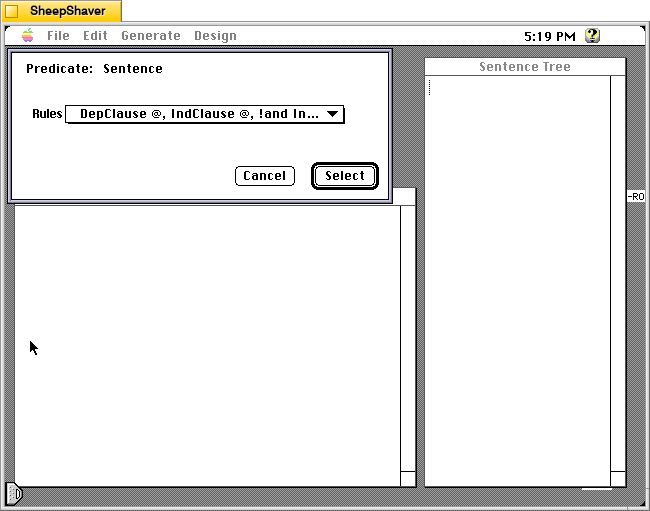
Task: Click the size box of Sentence Tree window
Action: tap(618, 479)
